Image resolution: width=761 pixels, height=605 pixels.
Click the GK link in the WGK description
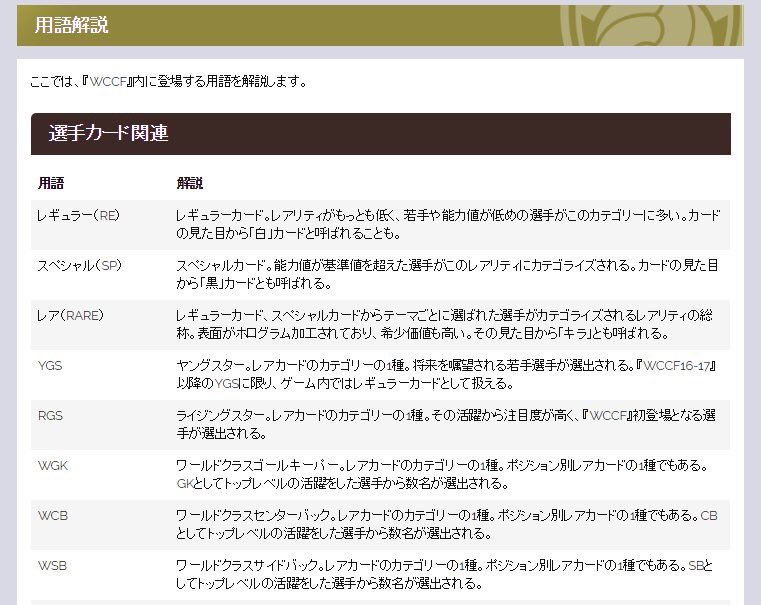pyautogui.click(x=184, y=483)
